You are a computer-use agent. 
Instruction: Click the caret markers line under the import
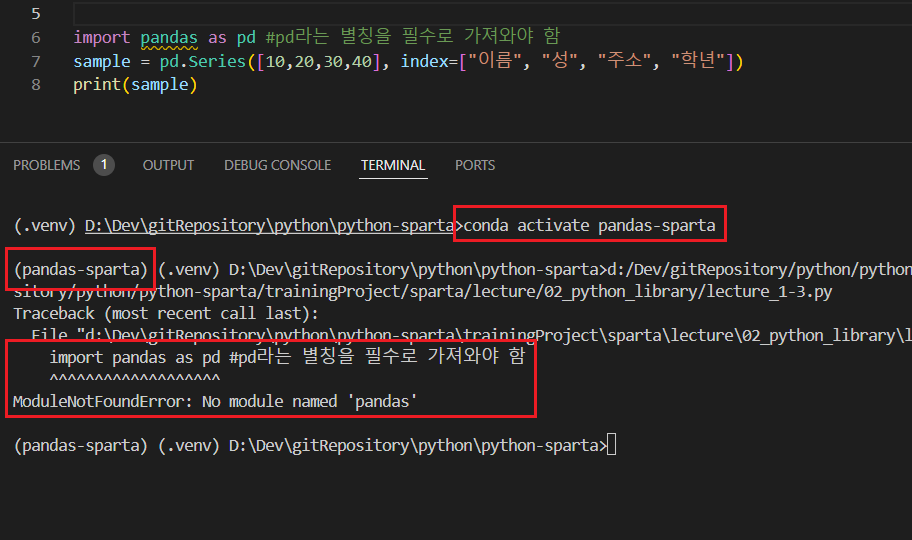[x=135, y=379]
